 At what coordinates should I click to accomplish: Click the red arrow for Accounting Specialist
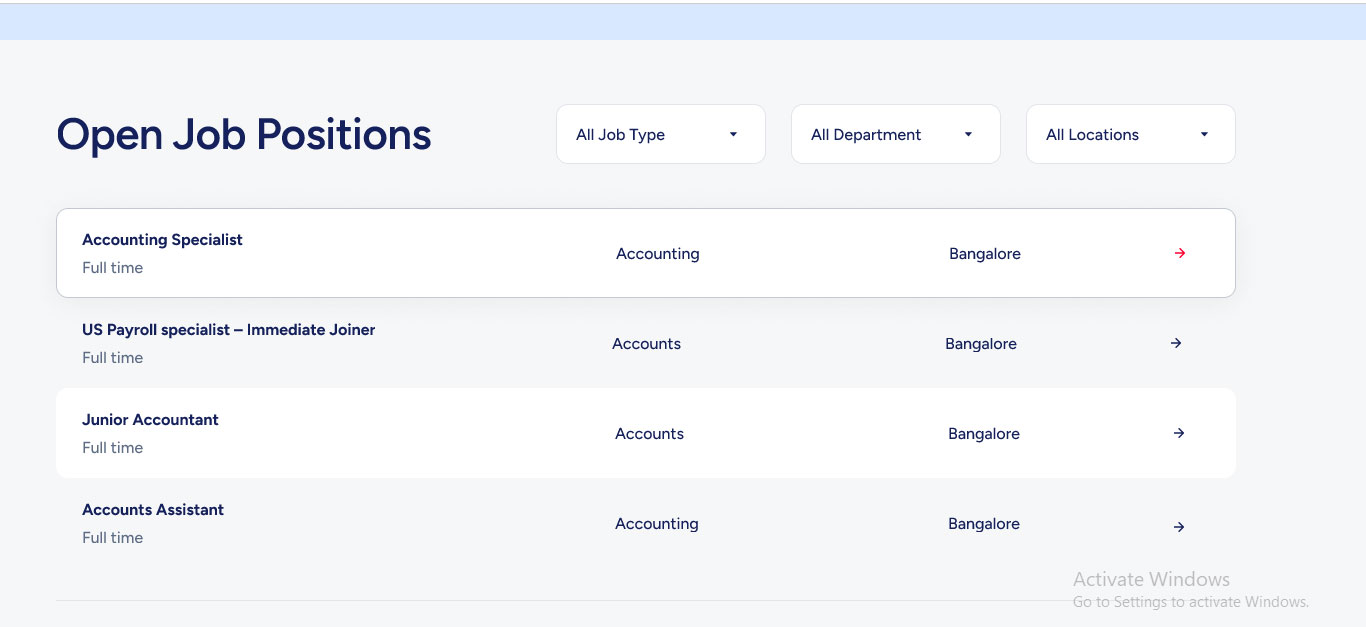(x=1180, y=253)
